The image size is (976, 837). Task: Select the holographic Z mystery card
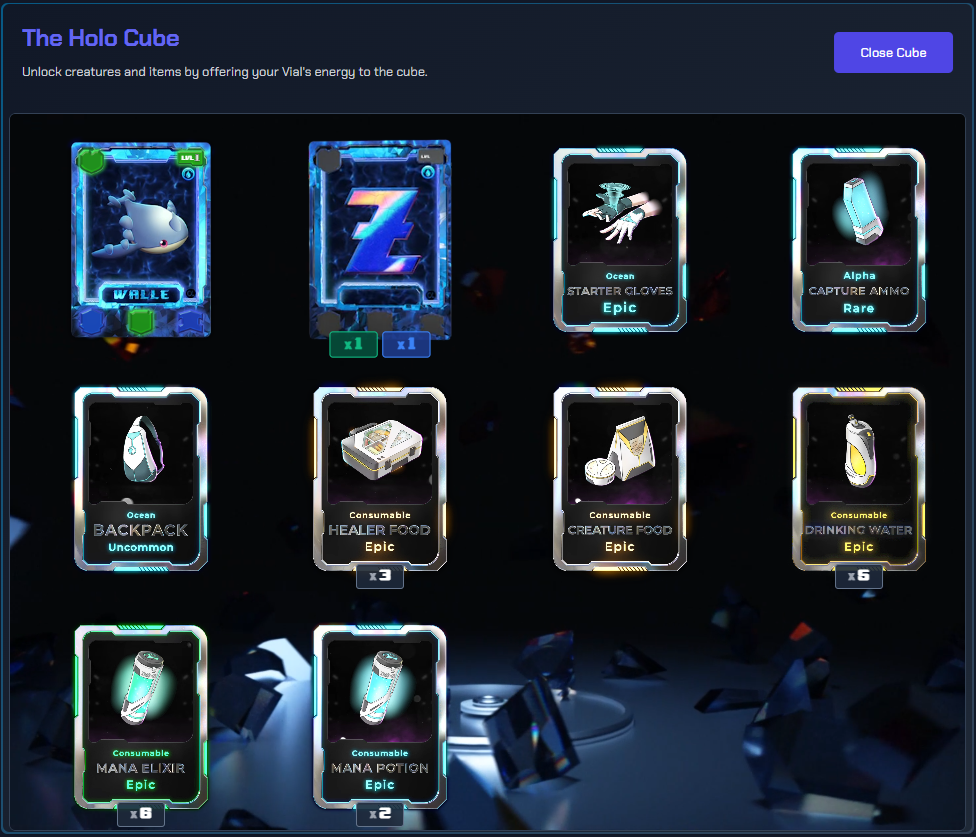point(380,240)
